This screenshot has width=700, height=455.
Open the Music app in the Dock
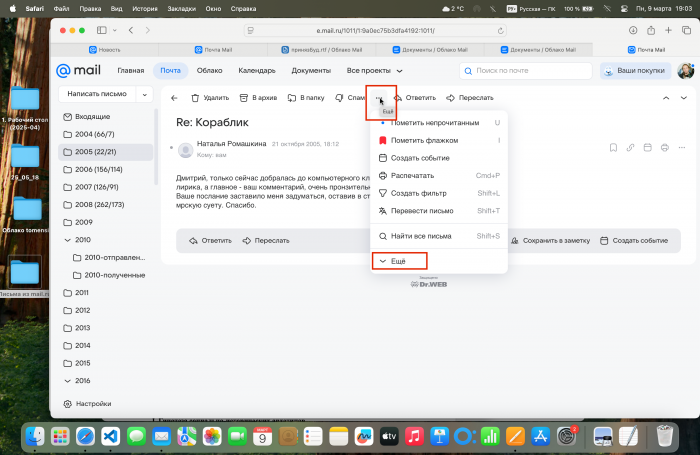click(414, 436)
